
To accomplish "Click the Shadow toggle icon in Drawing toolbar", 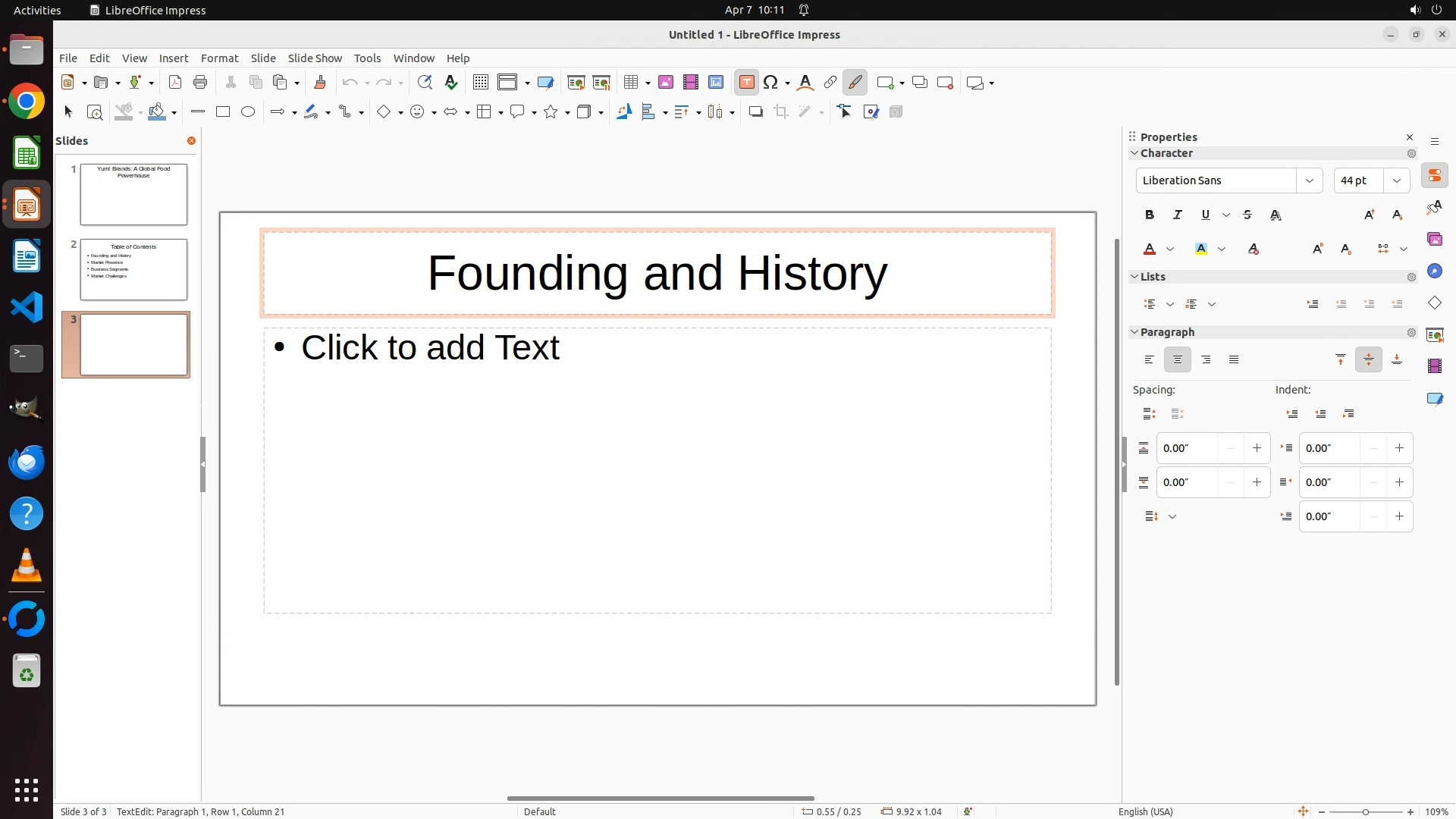I will pyautogui.click(x=755, y=112).
